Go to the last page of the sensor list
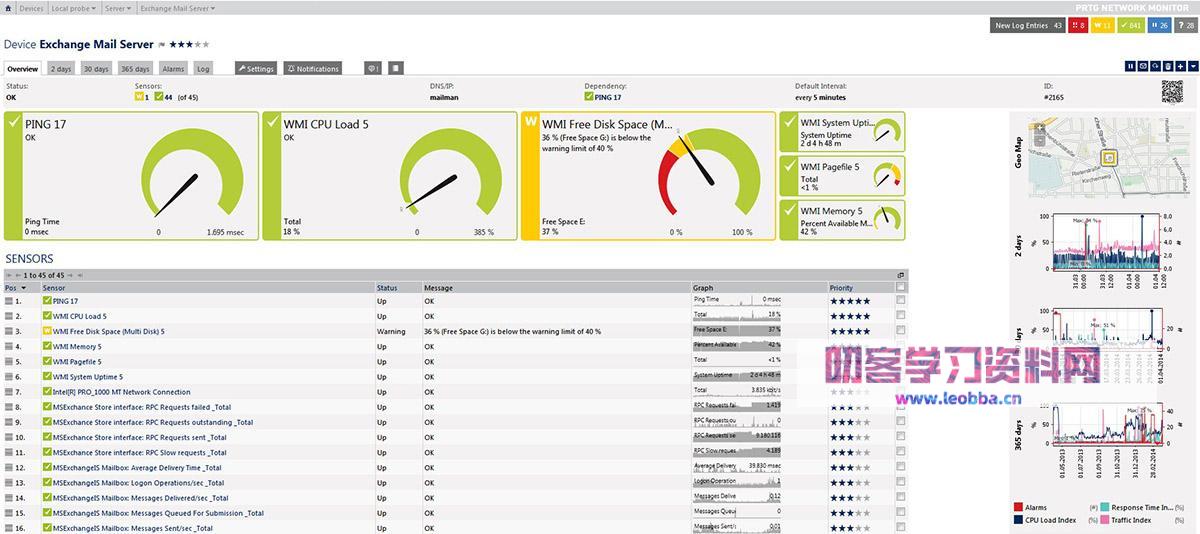1200x534 pixels. point(80,275)
